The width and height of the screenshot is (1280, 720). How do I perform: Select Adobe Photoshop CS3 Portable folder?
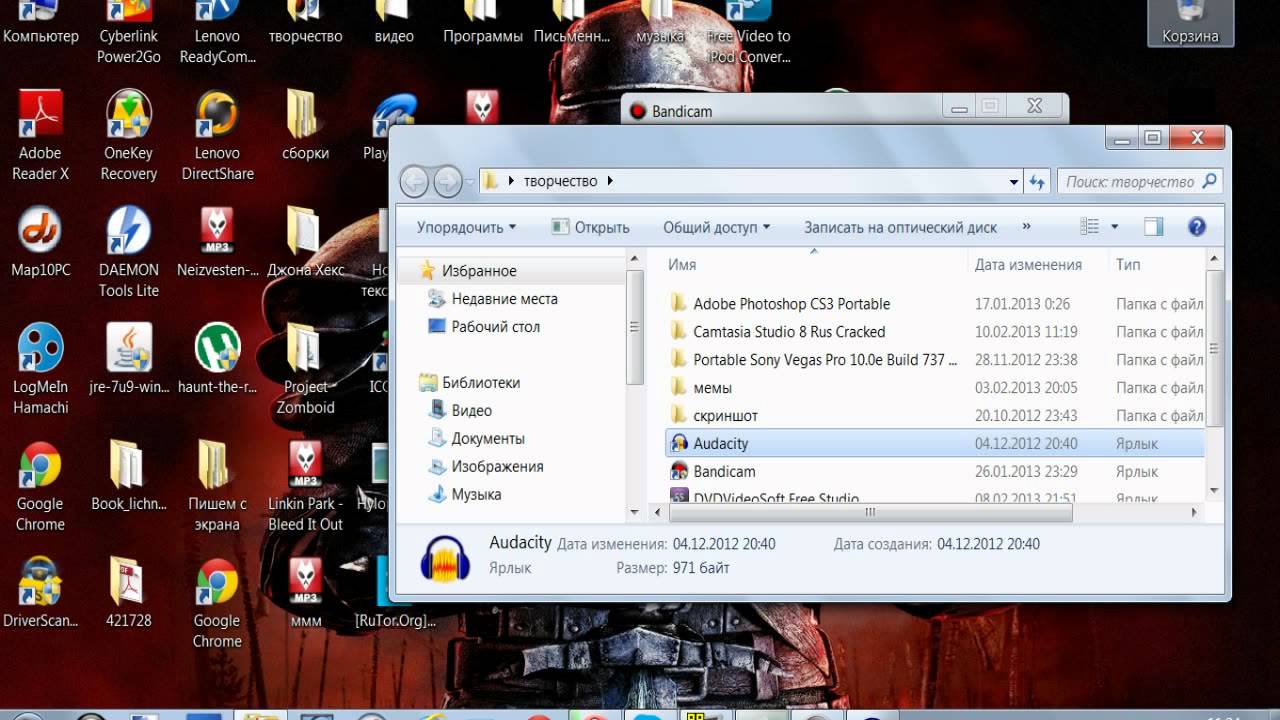[x=935, y=304]
